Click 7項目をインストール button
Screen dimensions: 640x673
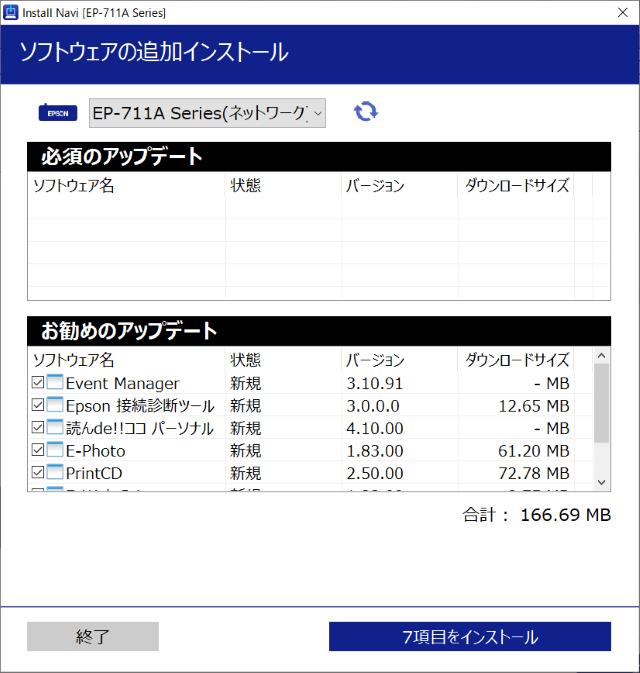click(x=470, y=637)
